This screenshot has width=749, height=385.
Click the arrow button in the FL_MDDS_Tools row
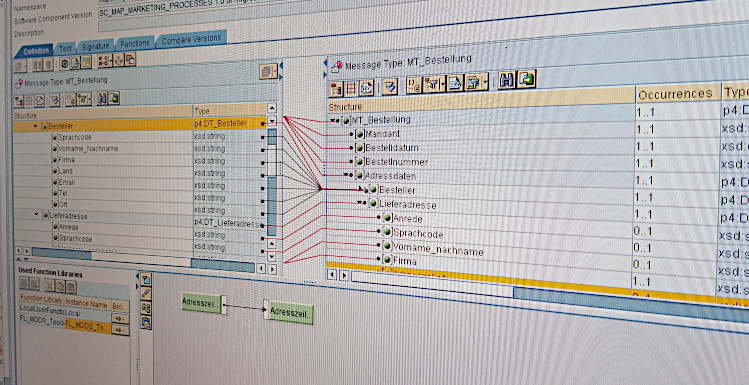point(120,330)
